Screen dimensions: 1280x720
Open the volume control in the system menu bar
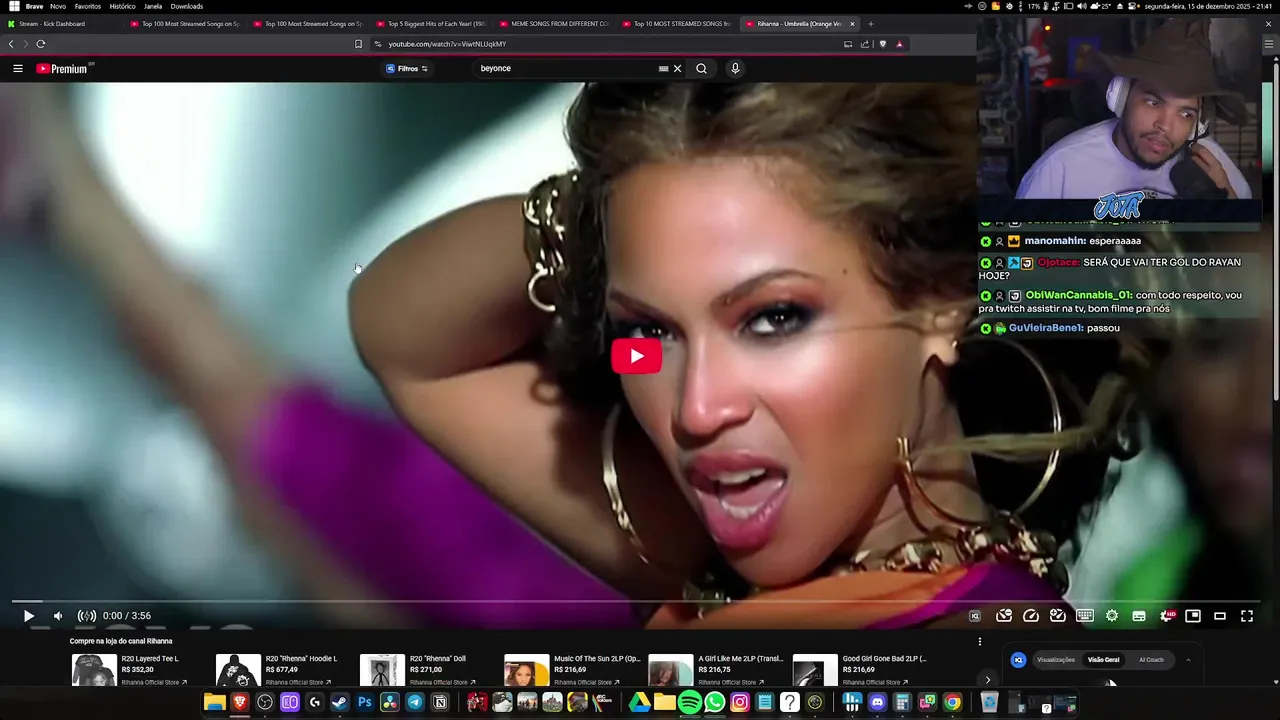1083,6
